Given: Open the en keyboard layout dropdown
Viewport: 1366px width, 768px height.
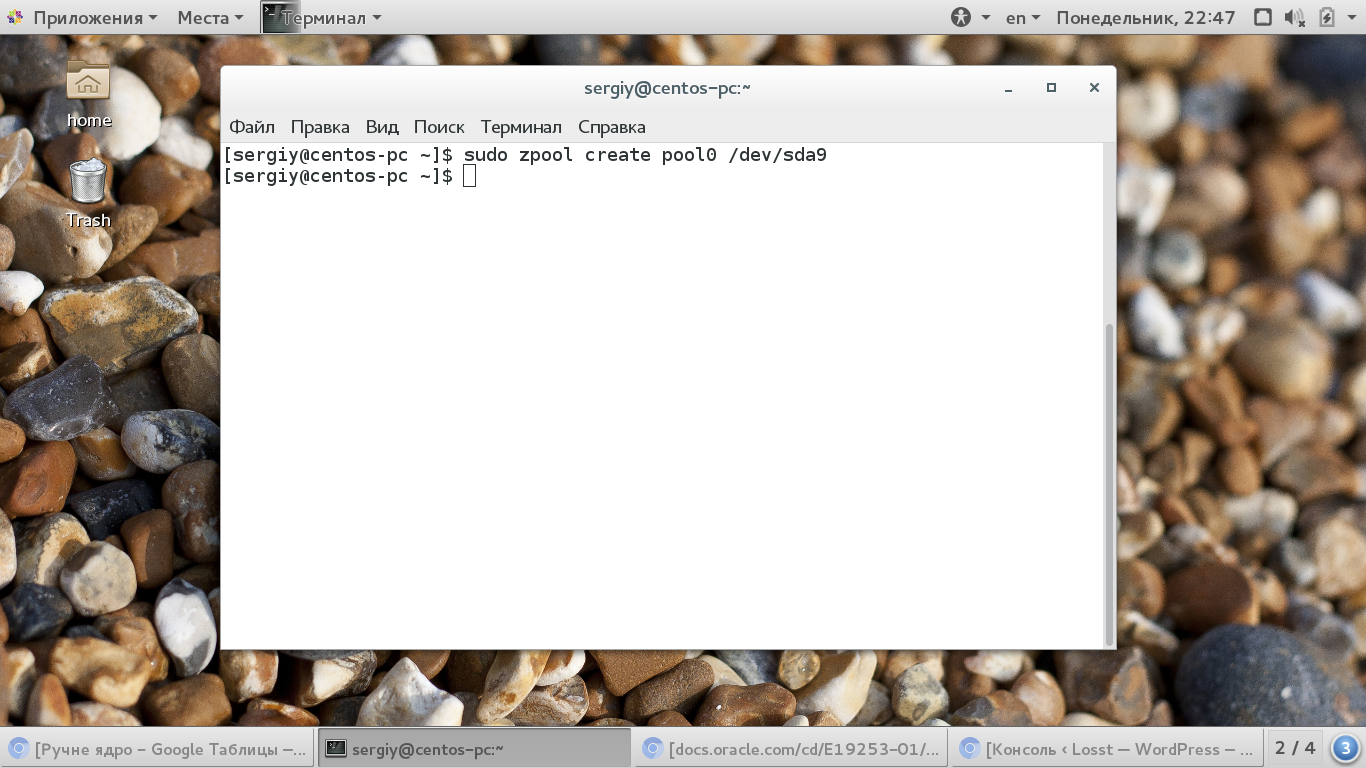Looking at the screenshot, I should [x=1022, y=17].
